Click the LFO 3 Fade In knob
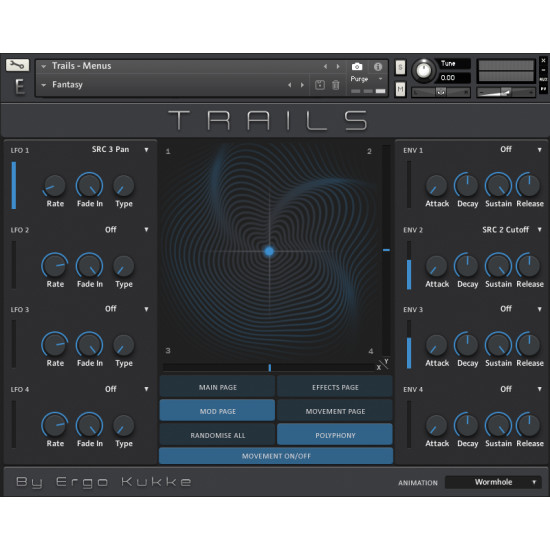550x550 pixels. click(89, 345)
